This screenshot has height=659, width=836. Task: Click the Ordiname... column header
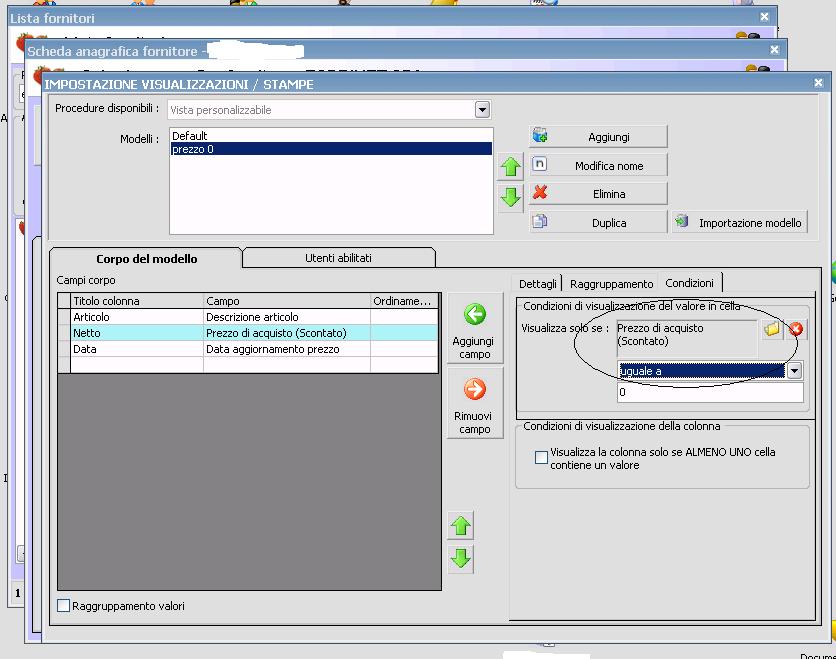tap(404, 301)
